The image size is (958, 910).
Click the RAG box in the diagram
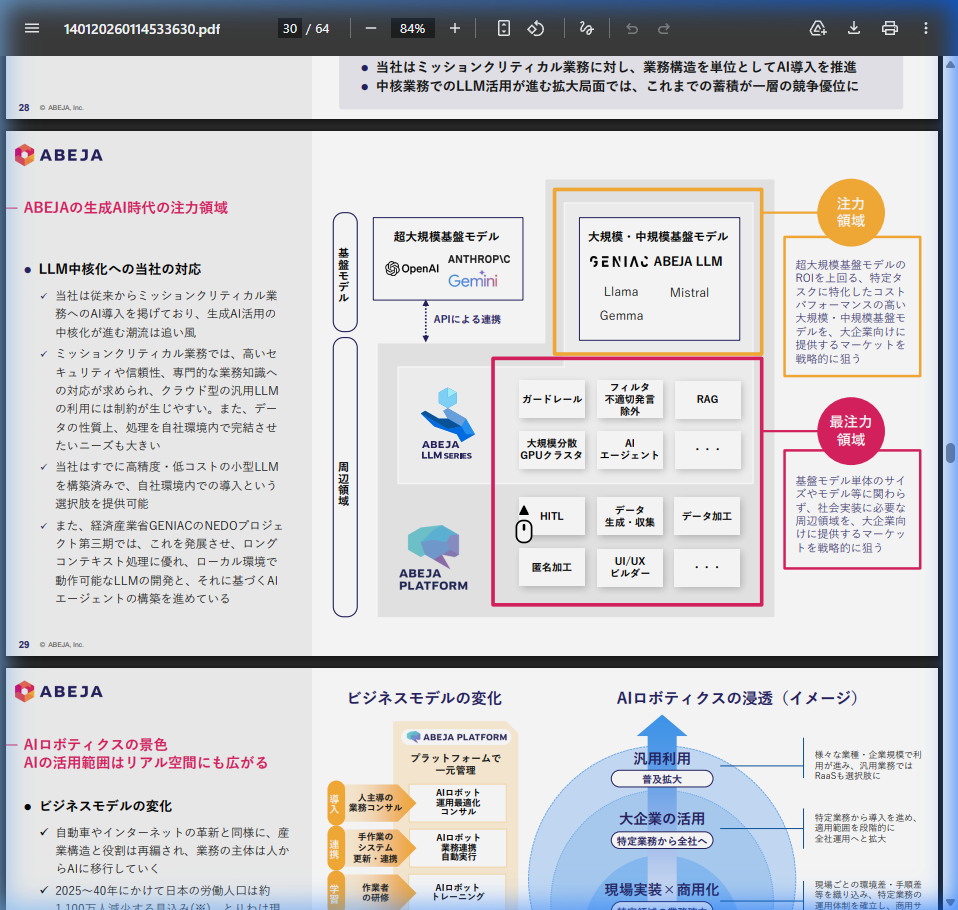pyautogui.click(x=707, y=399)
